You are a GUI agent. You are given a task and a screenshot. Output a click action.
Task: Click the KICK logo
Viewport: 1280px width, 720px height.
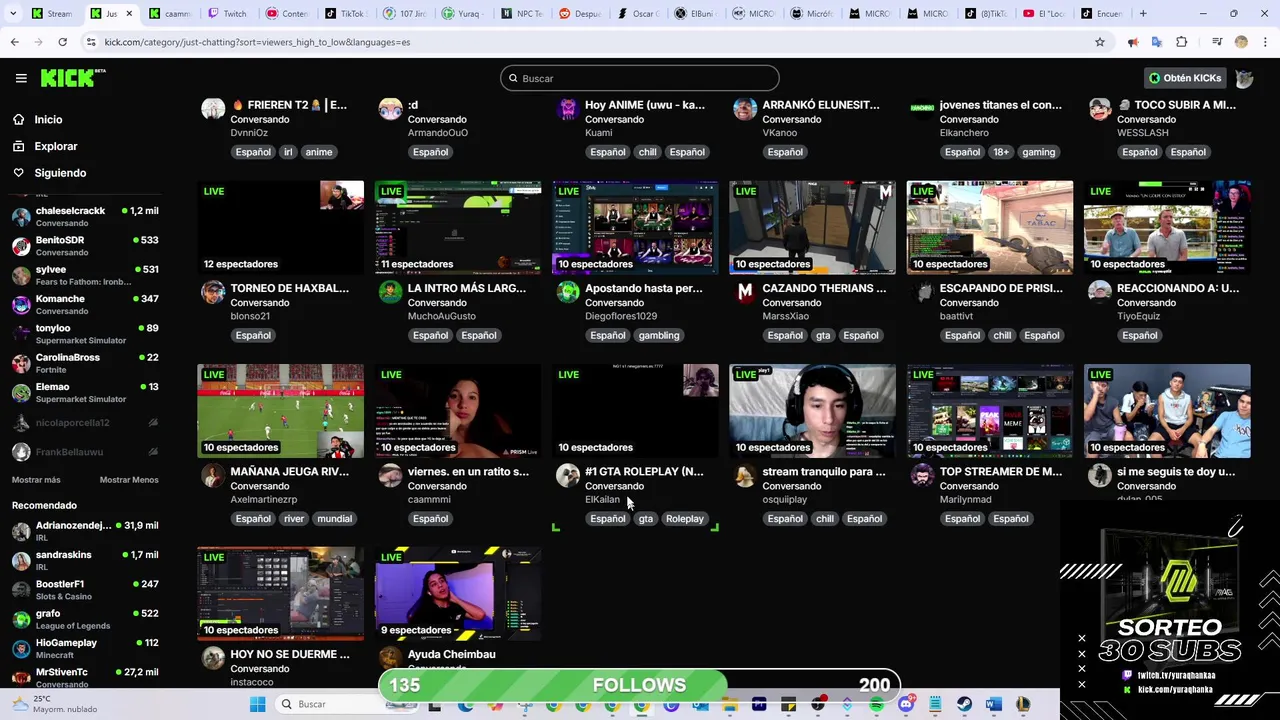point(73,78)
